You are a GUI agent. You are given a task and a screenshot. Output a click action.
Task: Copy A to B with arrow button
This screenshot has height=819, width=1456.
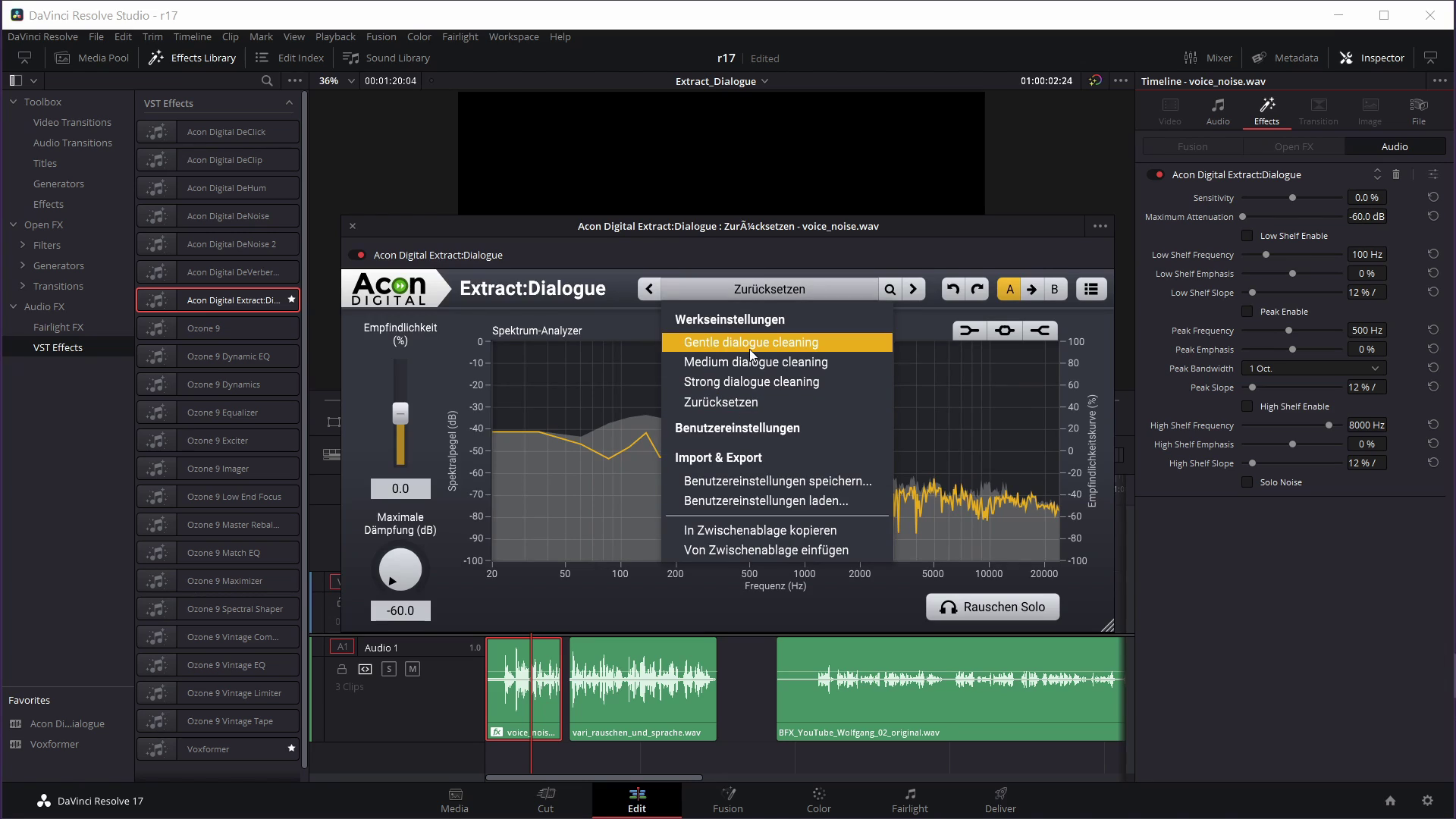[x=1031, y=289]
